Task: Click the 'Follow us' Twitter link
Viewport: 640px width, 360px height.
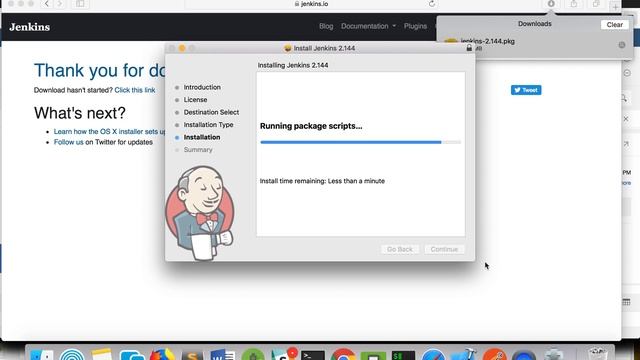Action: click(69, 142)
